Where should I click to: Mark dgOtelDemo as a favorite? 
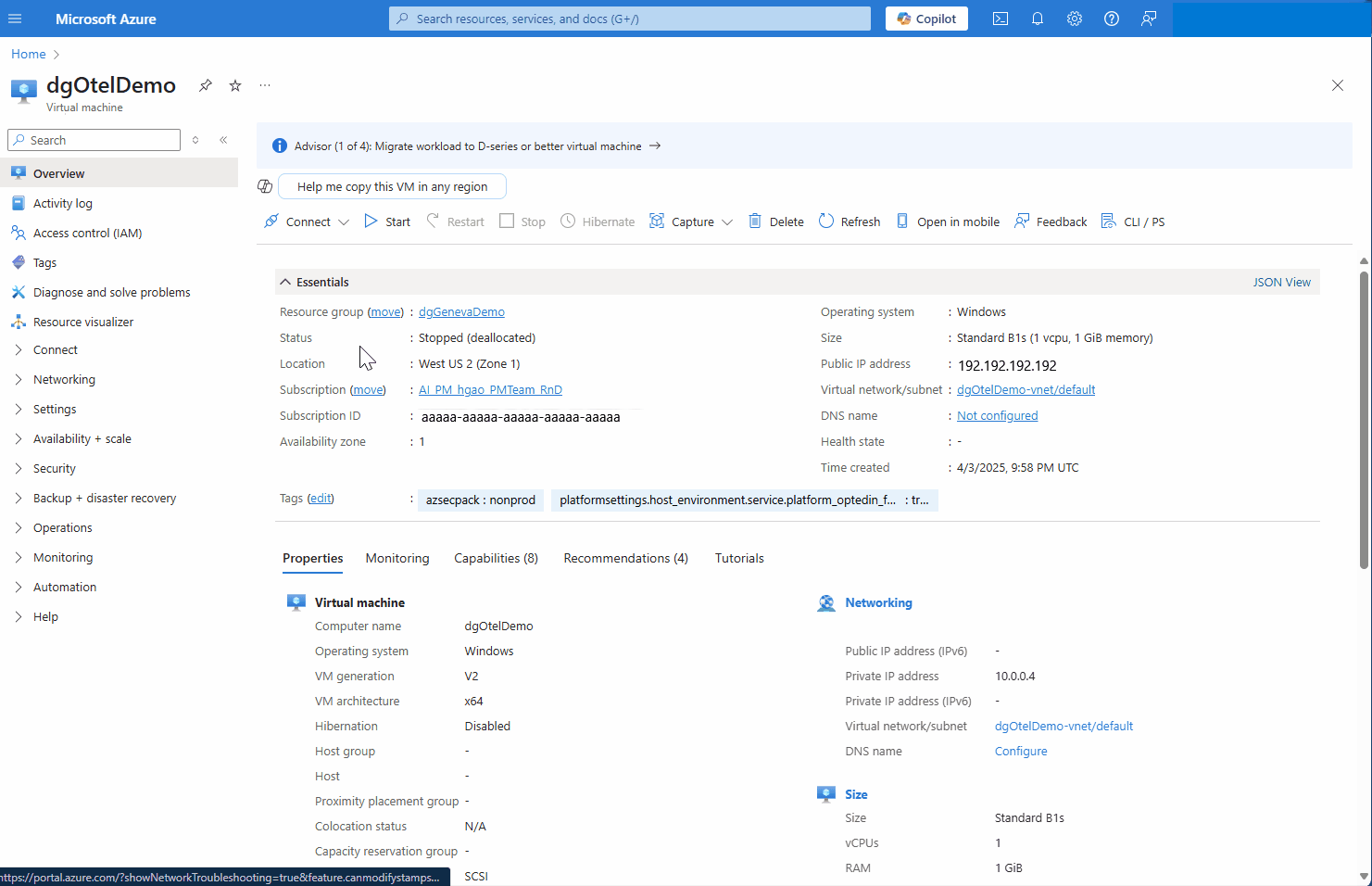[x=235, y=85]
